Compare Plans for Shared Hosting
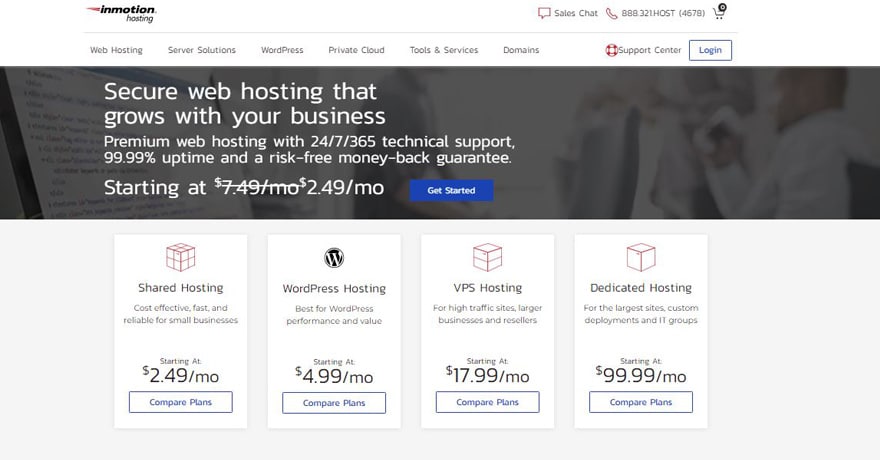 click(181, 402)
